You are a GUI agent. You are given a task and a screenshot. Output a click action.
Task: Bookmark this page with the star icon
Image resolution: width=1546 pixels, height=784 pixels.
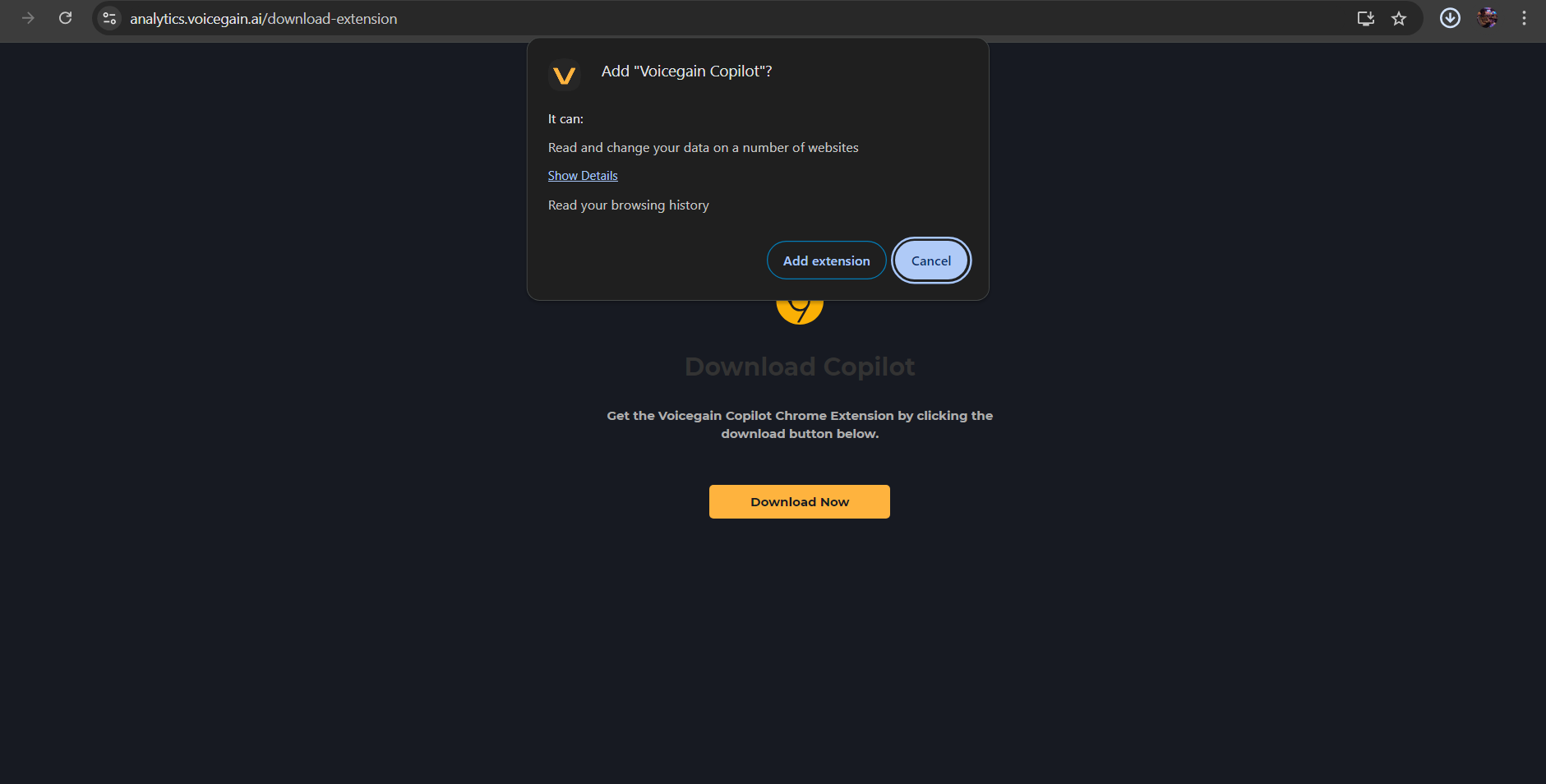1399,18
